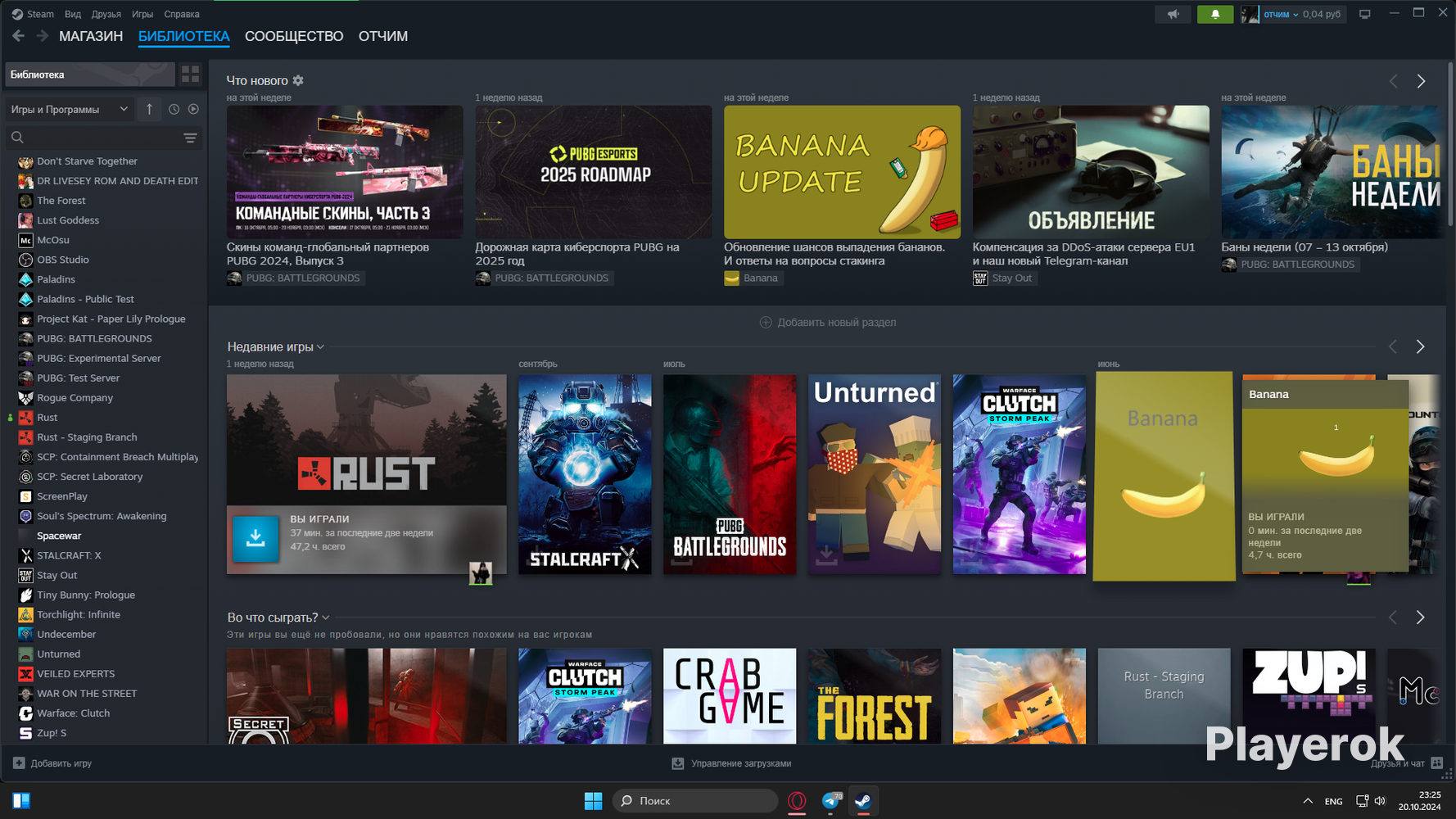Open the volume tray icon
Viewport: 1456px width, 819px height.
pos(1380,801)
